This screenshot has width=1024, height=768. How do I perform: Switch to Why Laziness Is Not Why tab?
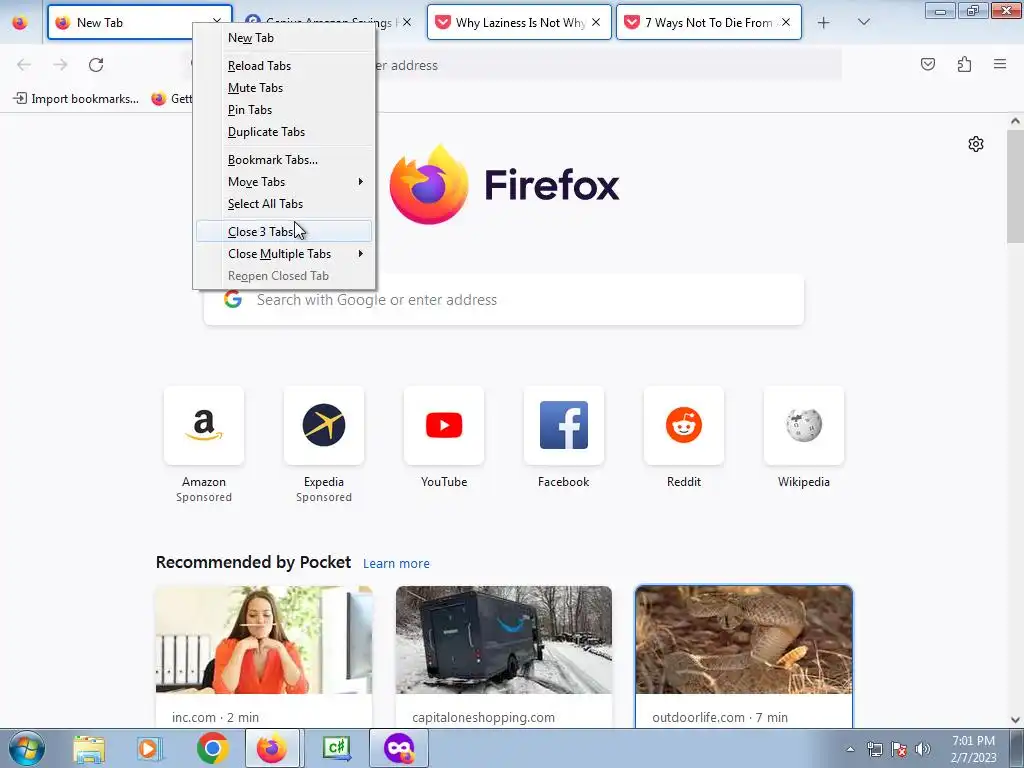click(x=519, y=22)
